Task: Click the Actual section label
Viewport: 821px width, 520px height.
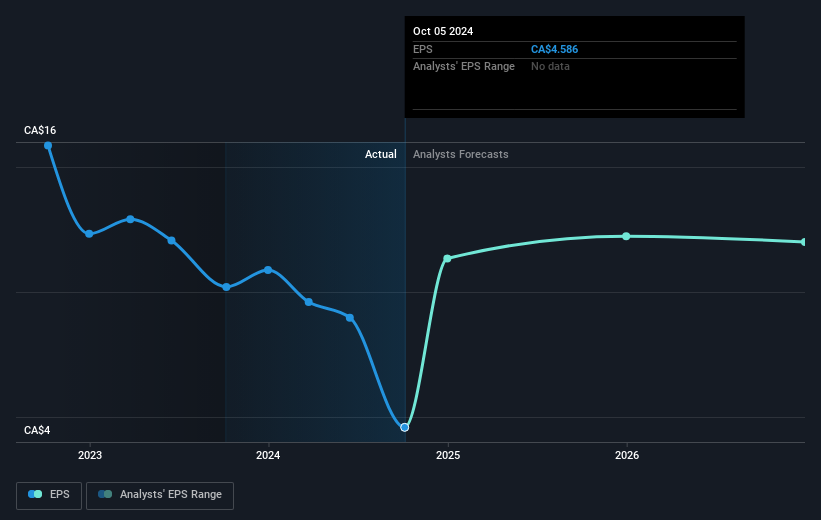Action: tap(381, 154)
